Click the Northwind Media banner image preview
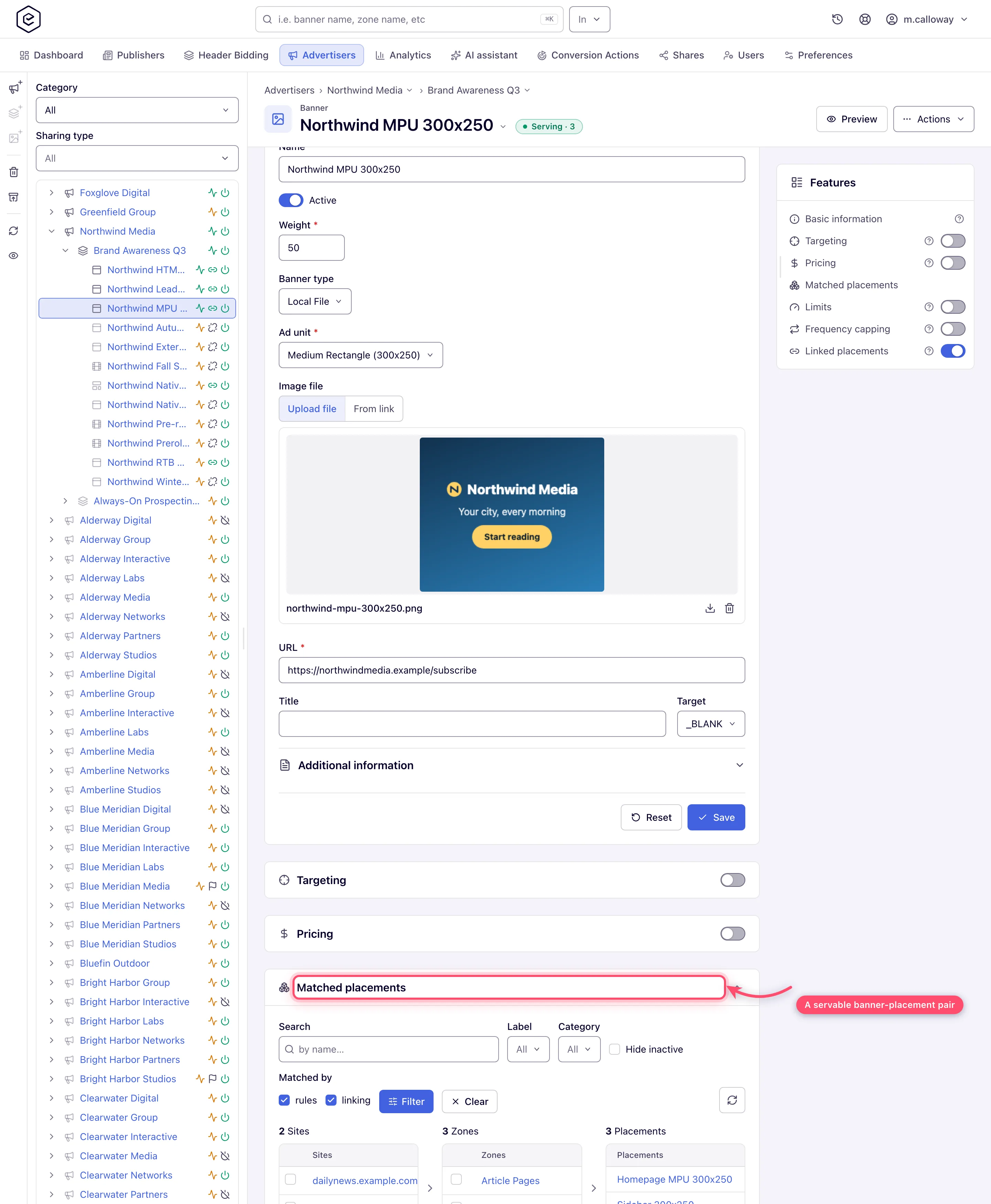 [511, 514]
